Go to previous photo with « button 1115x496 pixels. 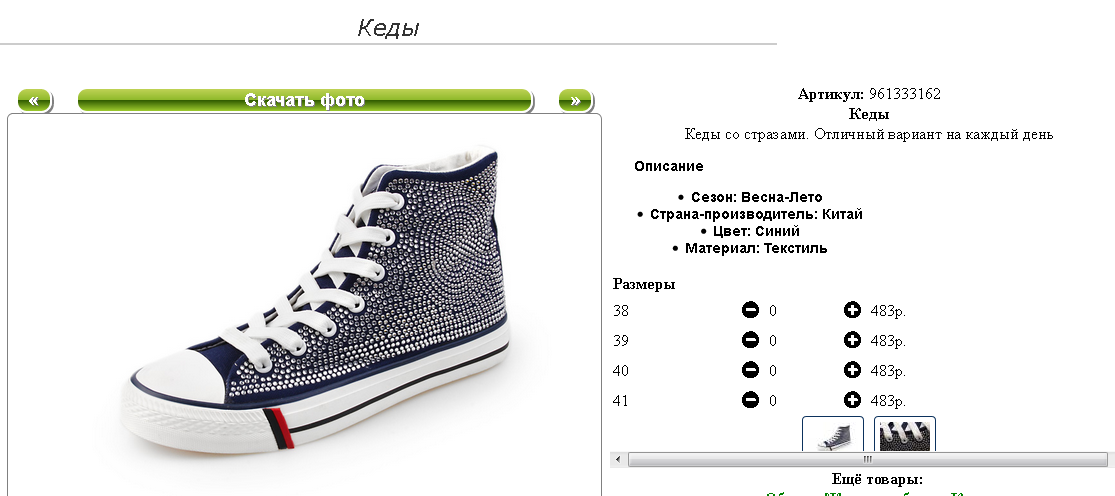(x=35, y=101)
